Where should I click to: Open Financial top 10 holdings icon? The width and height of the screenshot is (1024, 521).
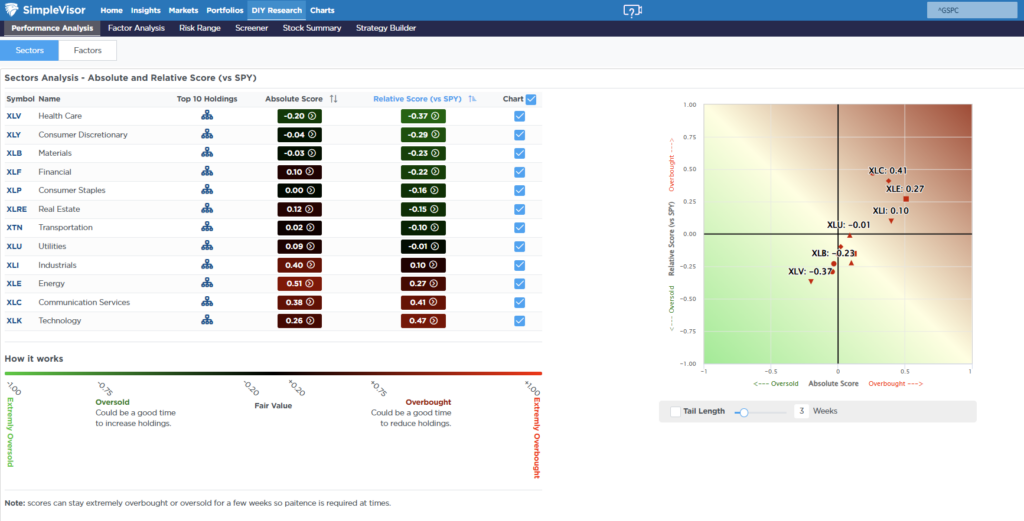tap(207, 172)
